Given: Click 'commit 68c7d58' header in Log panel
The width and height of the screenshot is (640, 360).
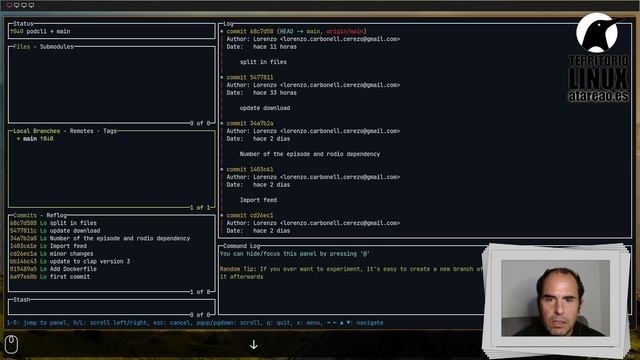Looking at the screenshot, I should 250,31.
